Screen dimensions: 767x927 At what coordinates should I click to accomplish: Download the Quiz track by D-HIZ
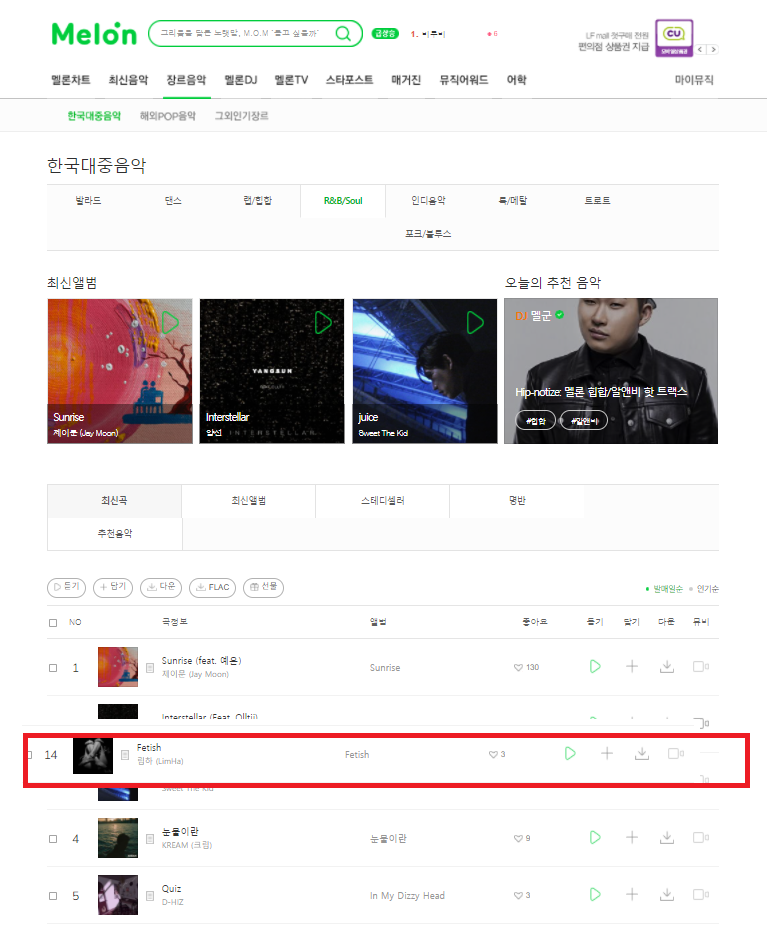point(666,894)
